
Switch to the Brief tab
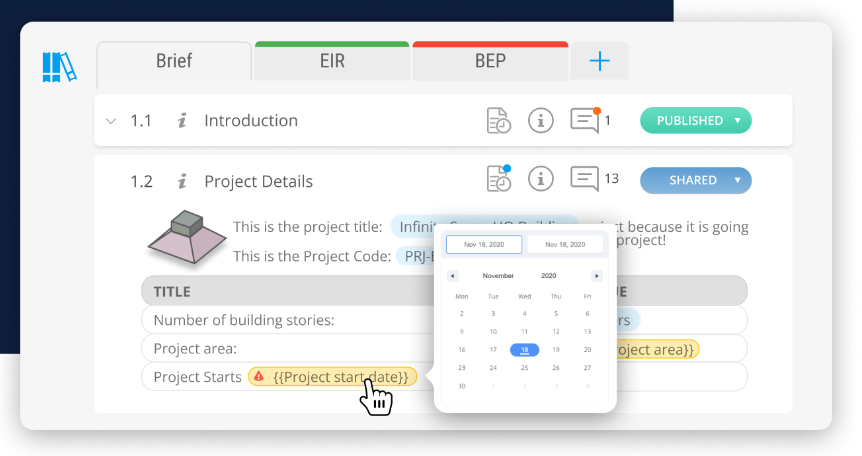click(174, 61)
